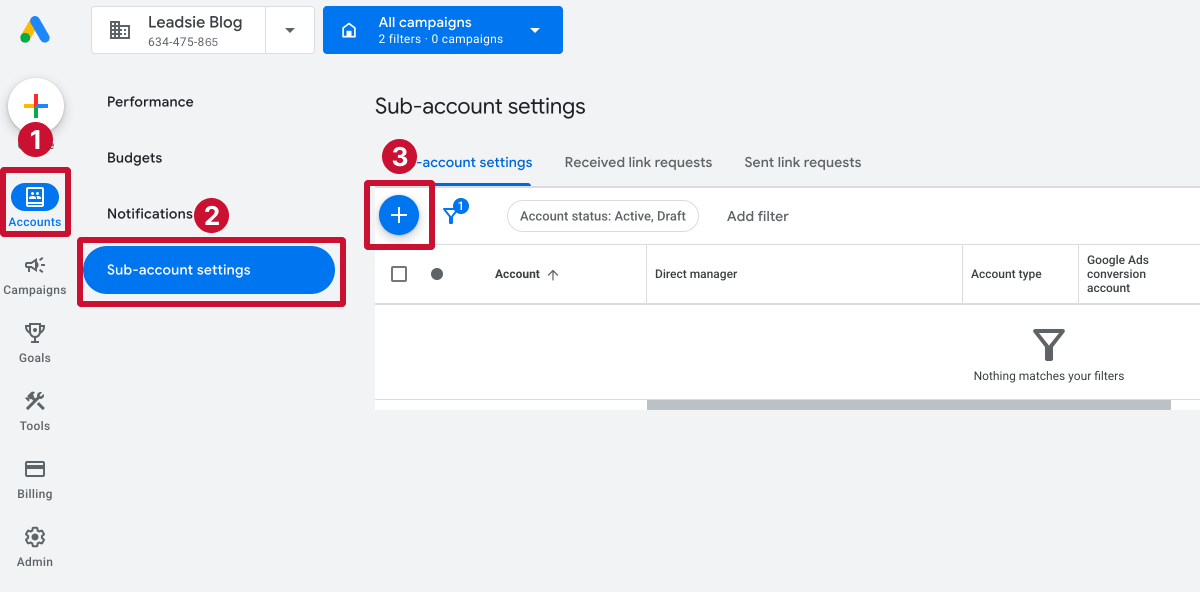Click the blue add sub-account plus button
Image resolution: width=1200 pixels, height=592 pixels.
click(x=399, y=215)
